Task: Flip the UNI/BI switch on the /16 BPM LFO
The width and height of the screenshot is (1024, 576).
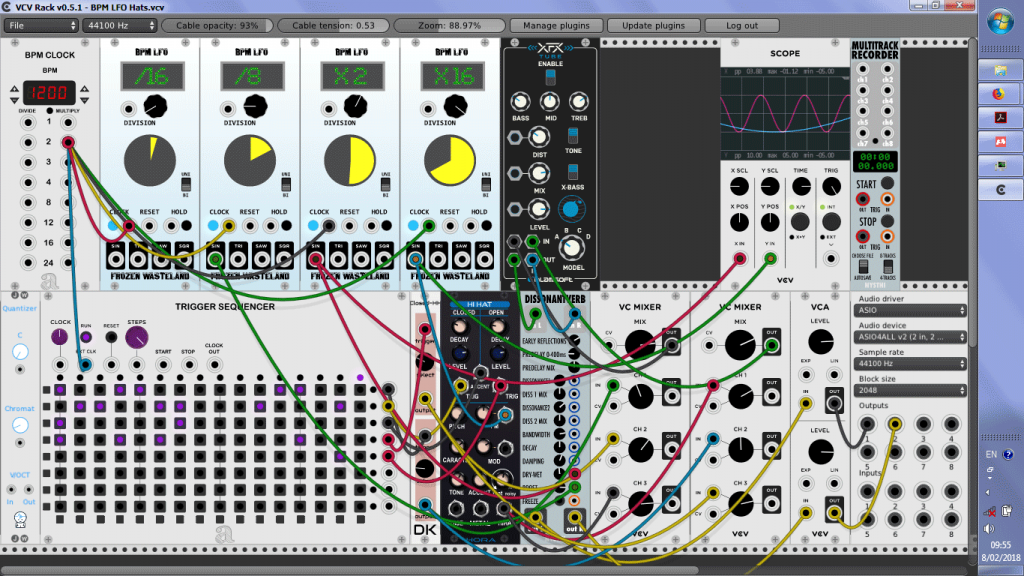Action: pyautogui.click(x=185, y=184)
